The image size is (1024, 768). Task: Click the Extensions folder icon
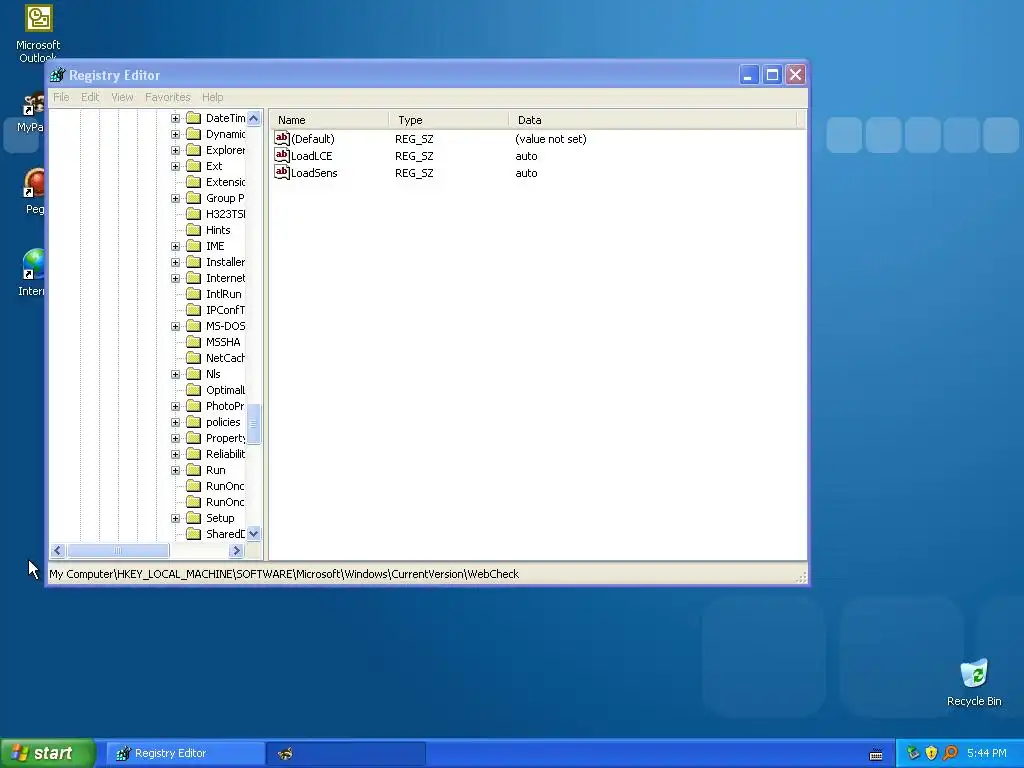click(x=193, y=182)
